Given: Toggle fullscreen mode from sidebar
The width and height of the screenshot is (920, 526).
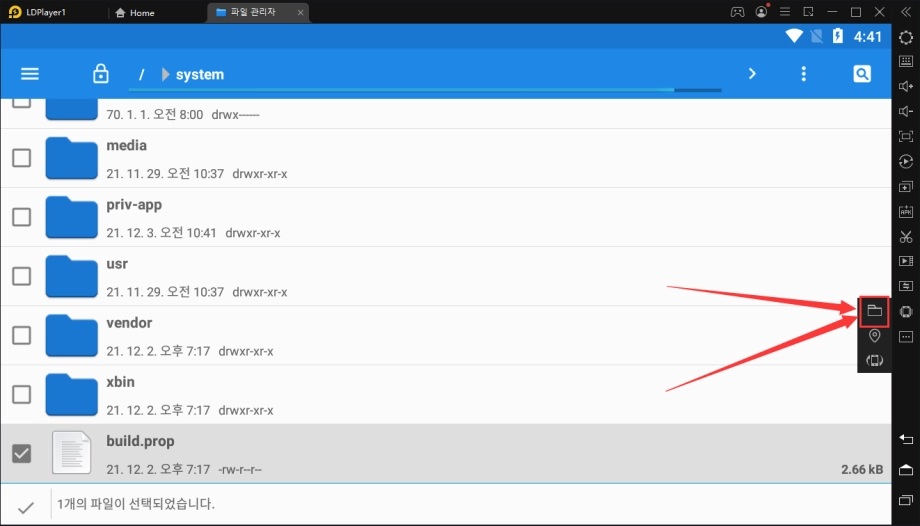Looking at the screenshot, I should click(x=906, y=136).
